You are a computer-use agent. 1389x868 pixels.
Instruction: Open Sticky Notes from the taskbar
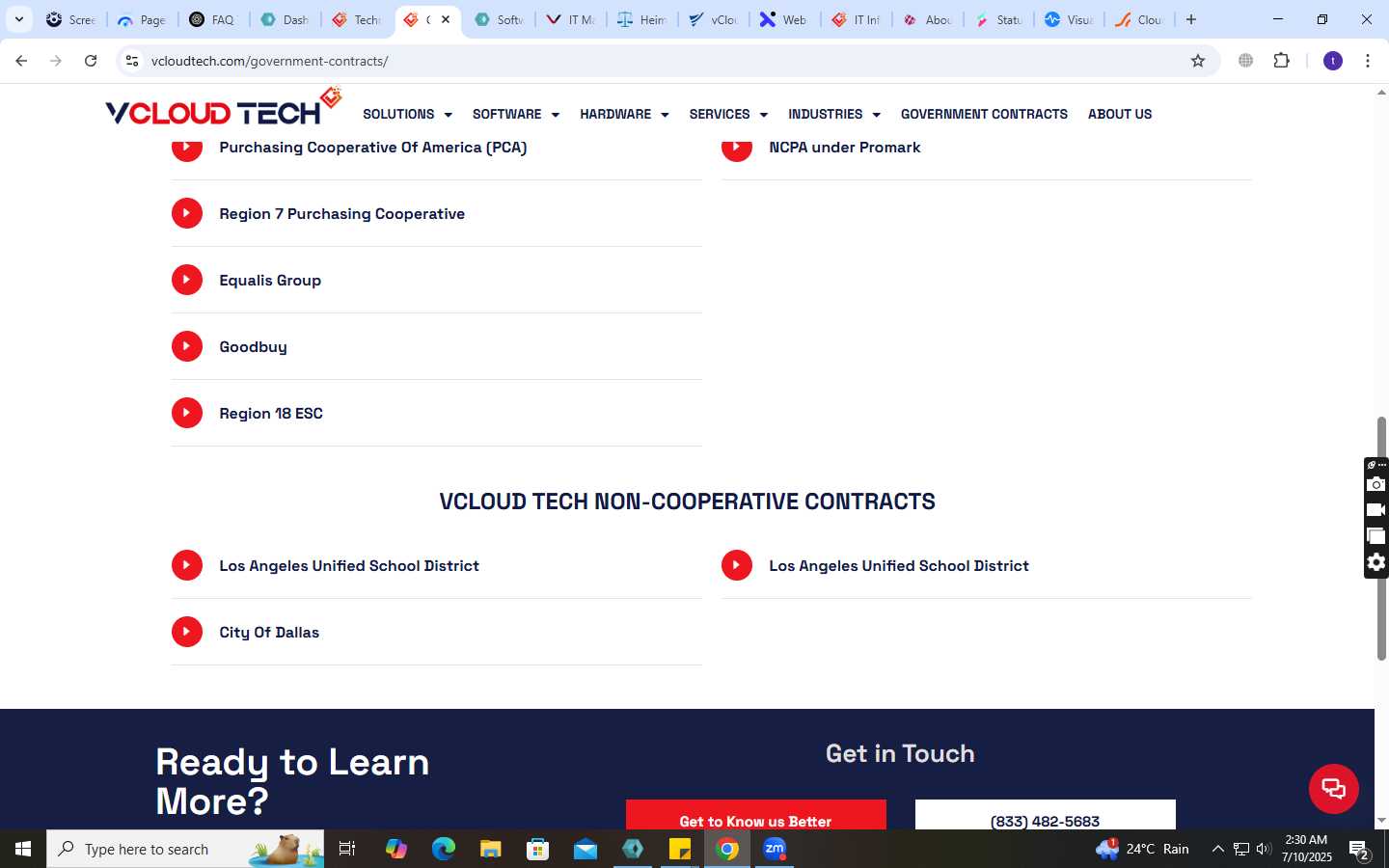(680, 849)
